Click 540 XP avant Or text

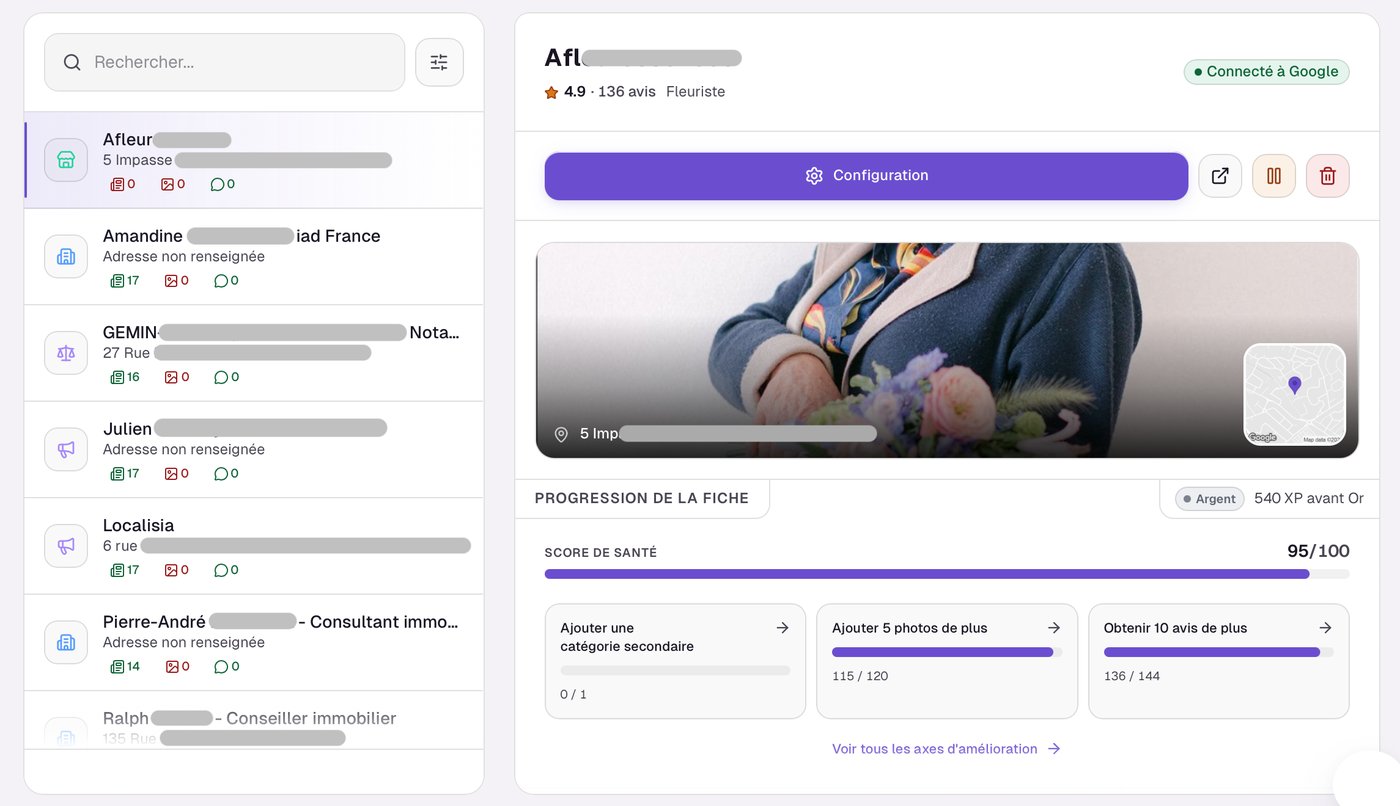tap(1309, 498)
